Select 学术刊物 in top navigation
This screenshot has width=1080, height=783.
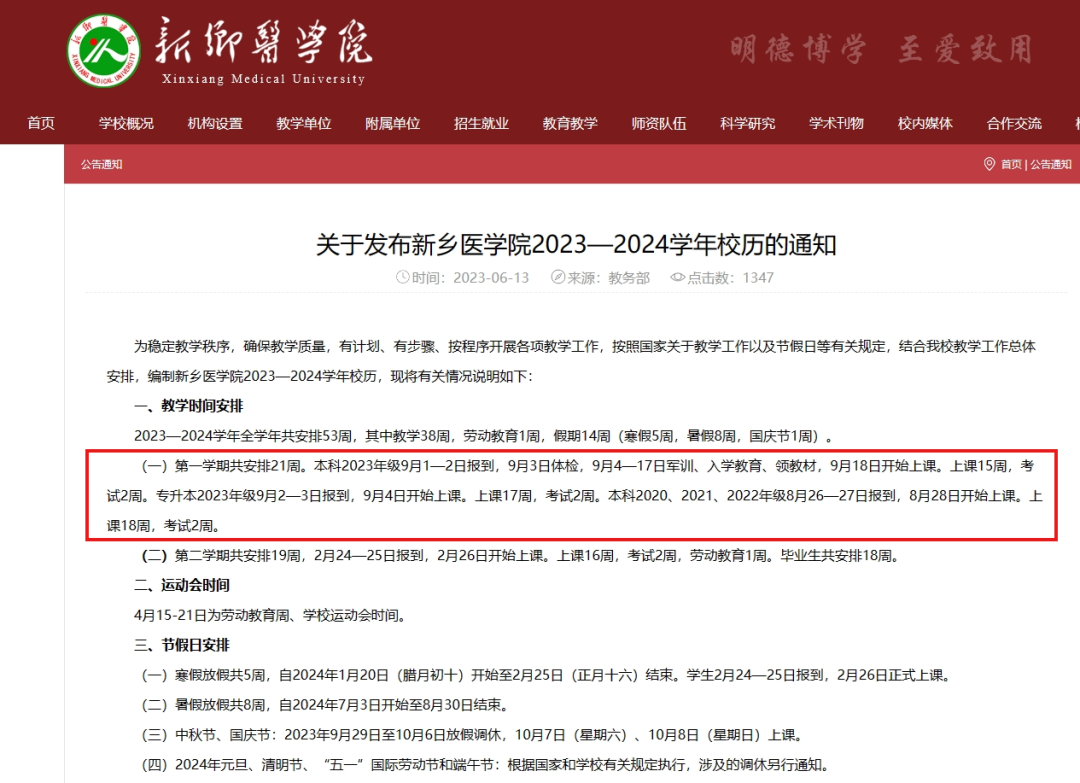coord(836,124)
